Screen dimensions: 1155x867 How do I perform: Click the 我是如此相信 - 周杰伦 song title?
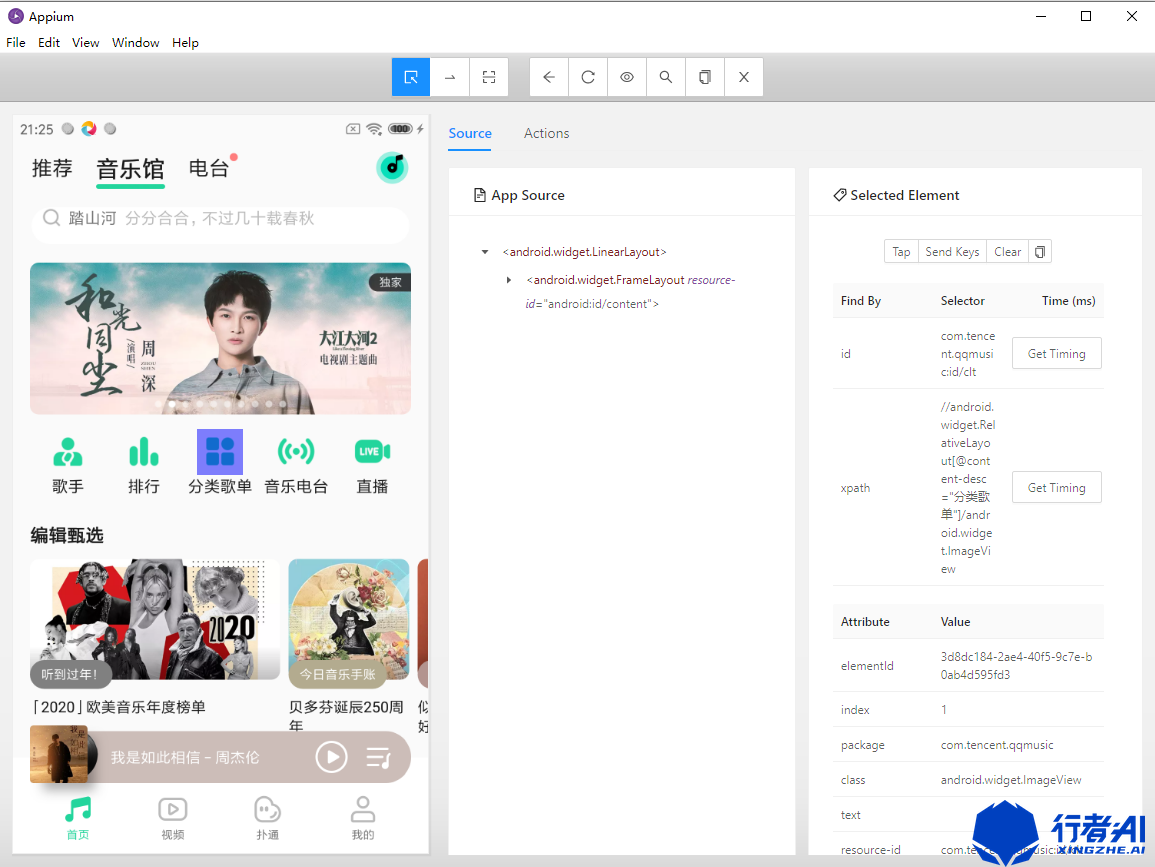pyautogui.click(x=185, y=757)
